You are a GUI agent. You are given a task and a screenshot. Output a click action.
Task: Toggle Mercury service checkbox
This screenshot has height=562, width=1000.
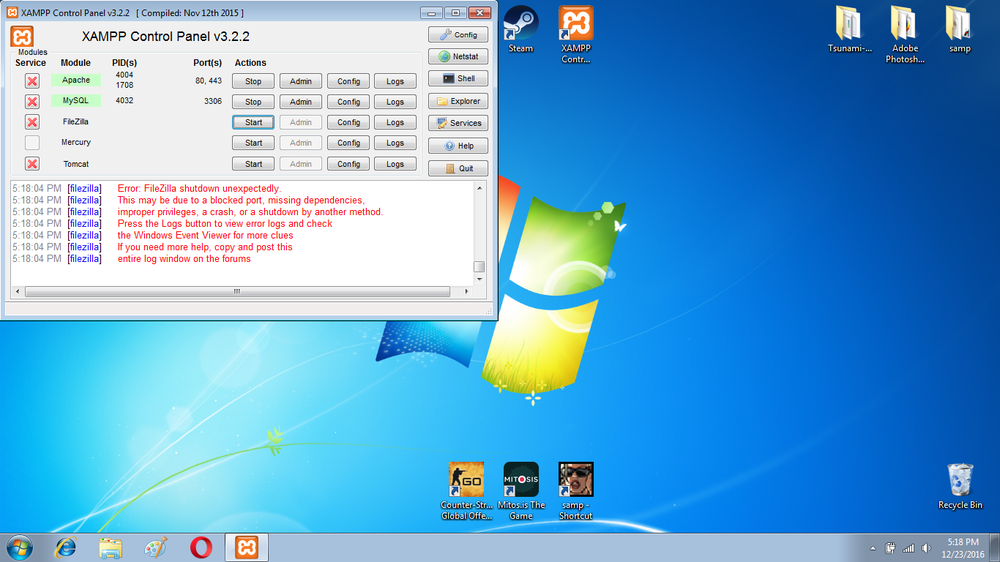coord(32,142)
